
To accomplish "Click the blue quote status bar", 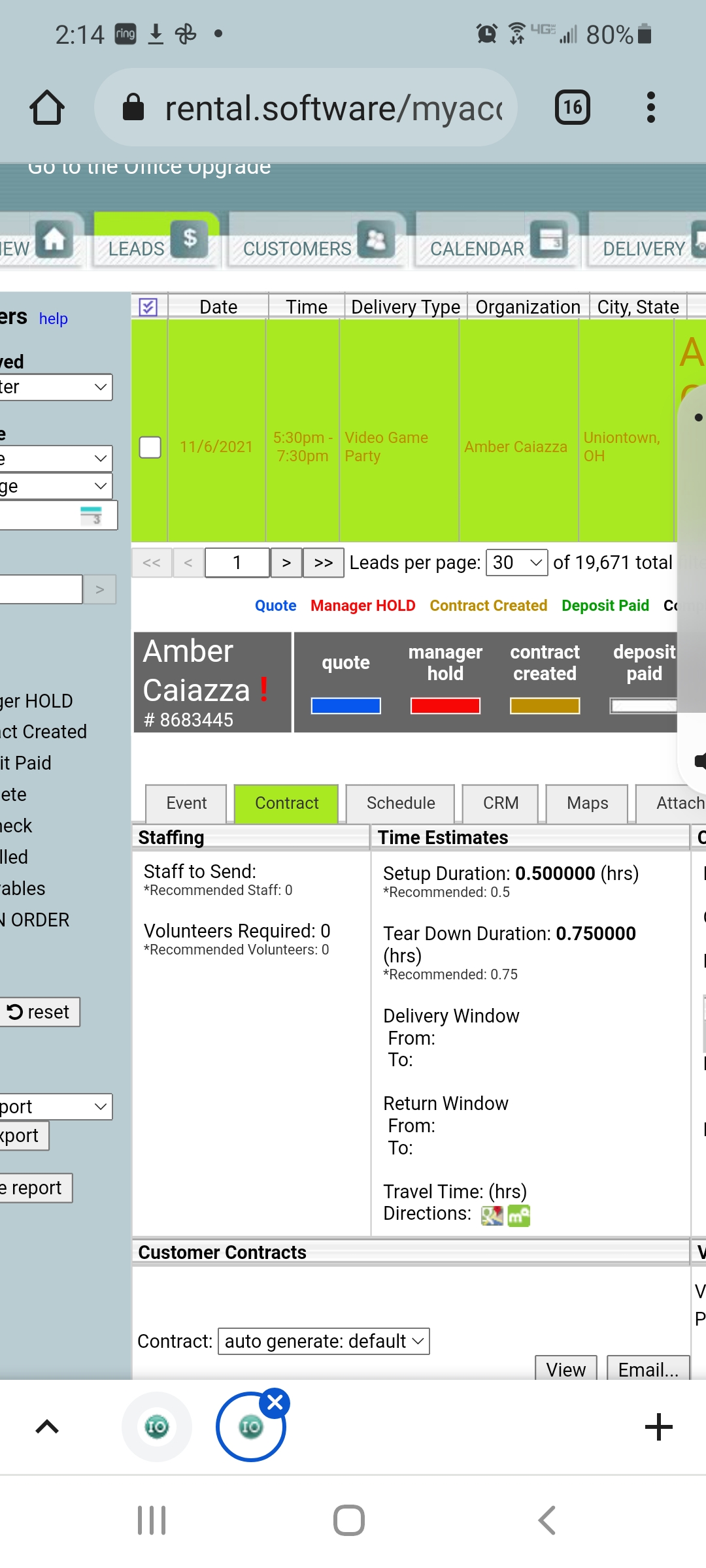I will point(346,706).
